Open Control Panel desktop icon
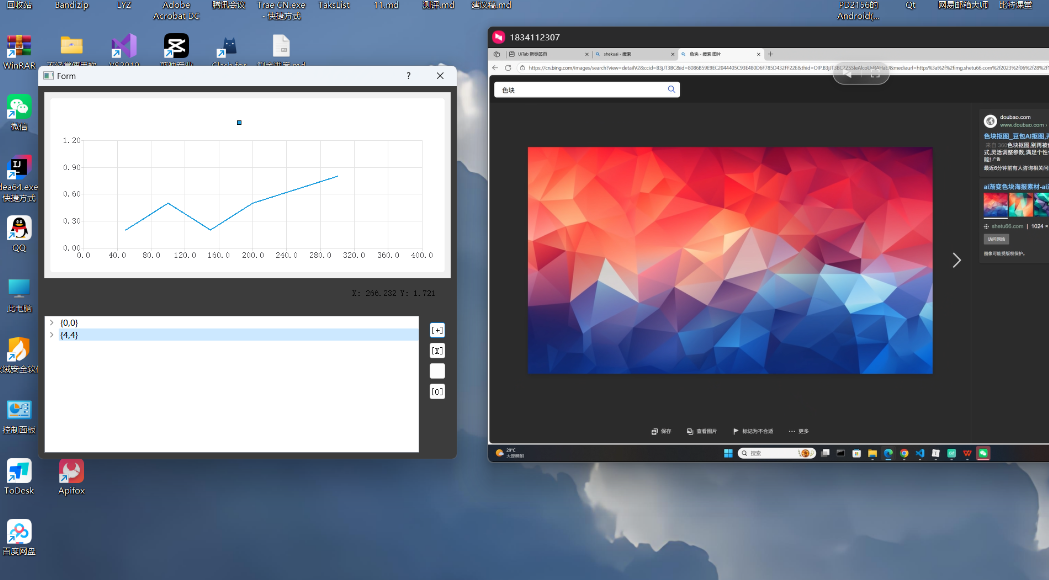This screenshot has width=1049, height=580. click(19, 416)
